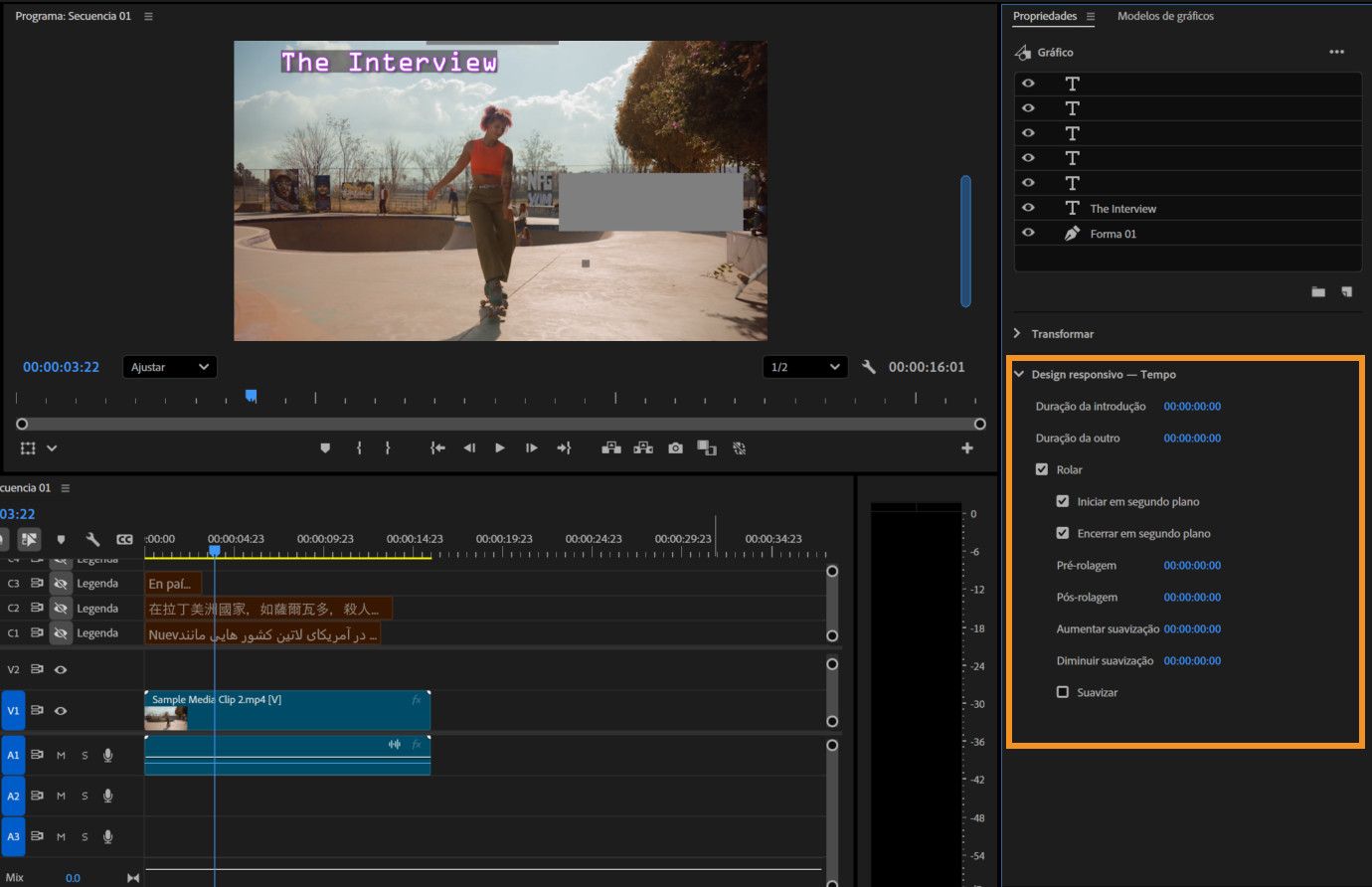The height and width of the screenshot is (887, 1372).
Task: Toggle visibility of The Interview text layer
Action: (1028, 208)
